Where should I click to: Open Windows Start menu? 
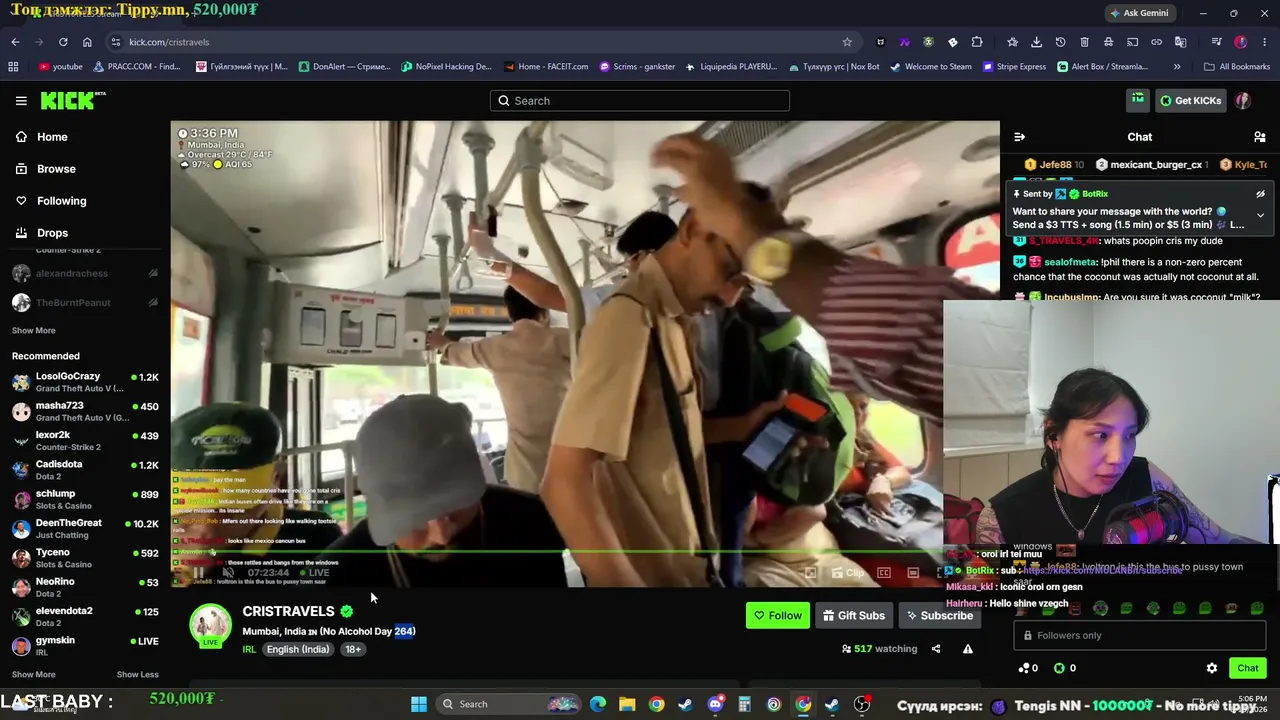tap(419, 704)
